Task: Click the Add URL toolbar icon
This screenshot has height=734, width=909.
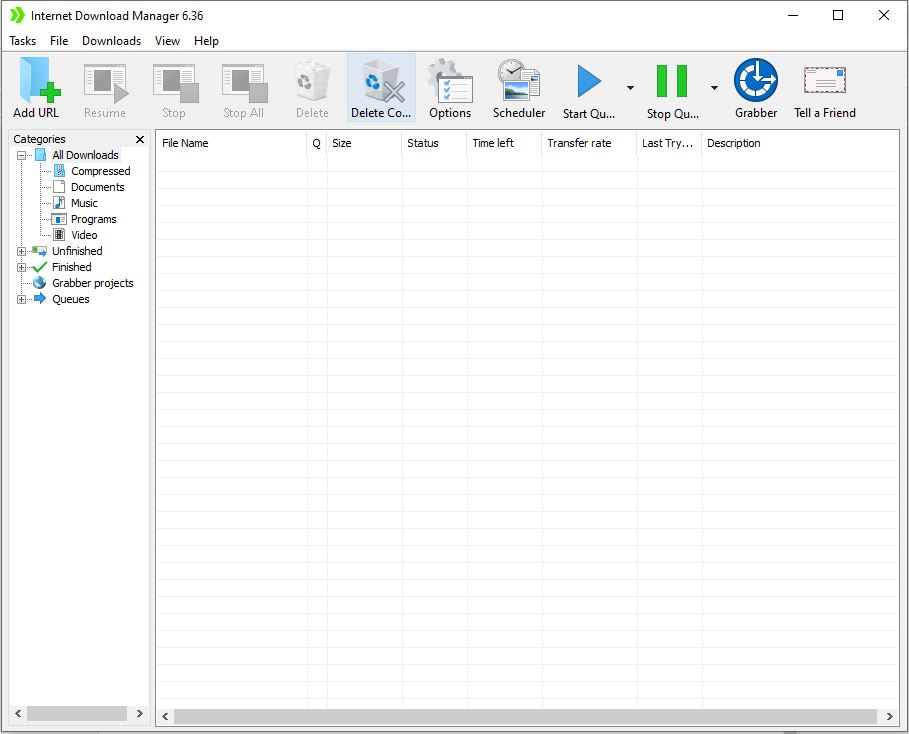Action: pos(39,80)
